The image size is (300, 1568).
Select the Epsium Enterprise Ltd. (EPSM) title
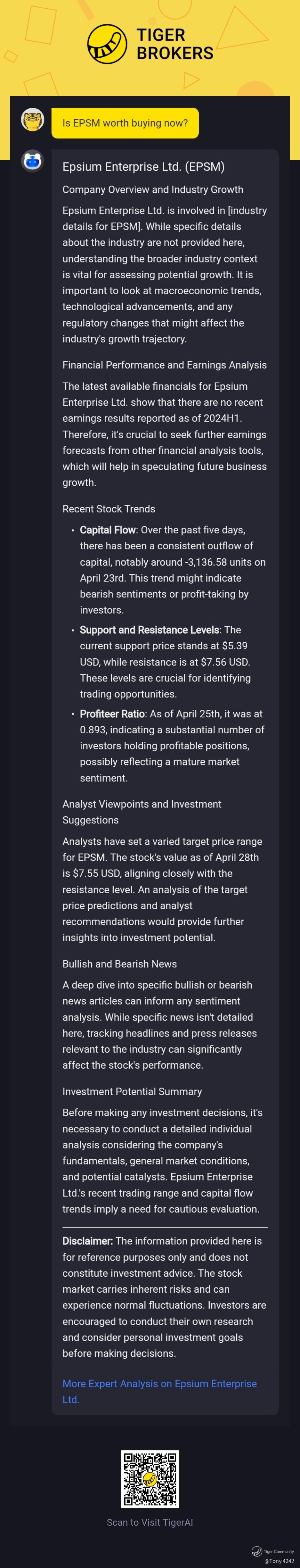point(143,167)
